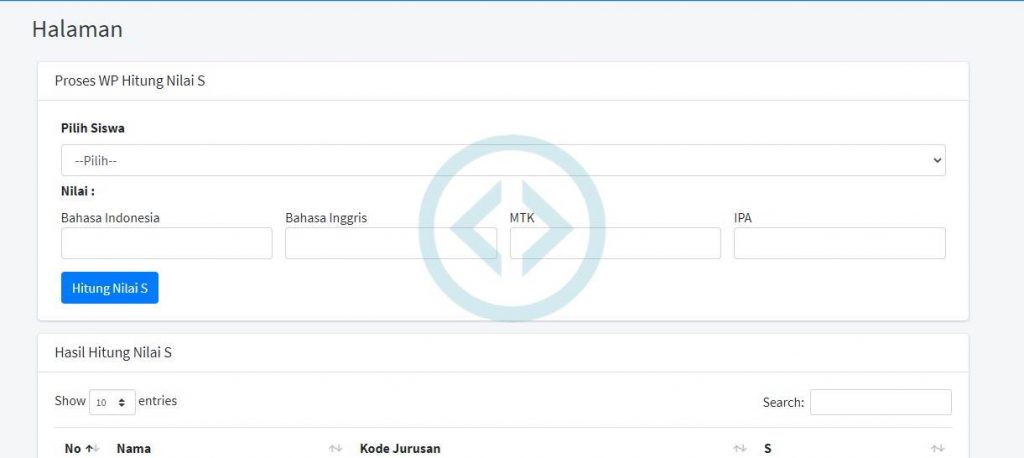The width and height of the screenshot is (1024, 458).
Task: Open the Pilih Siswa dropdown
Action: click(502, 160)
